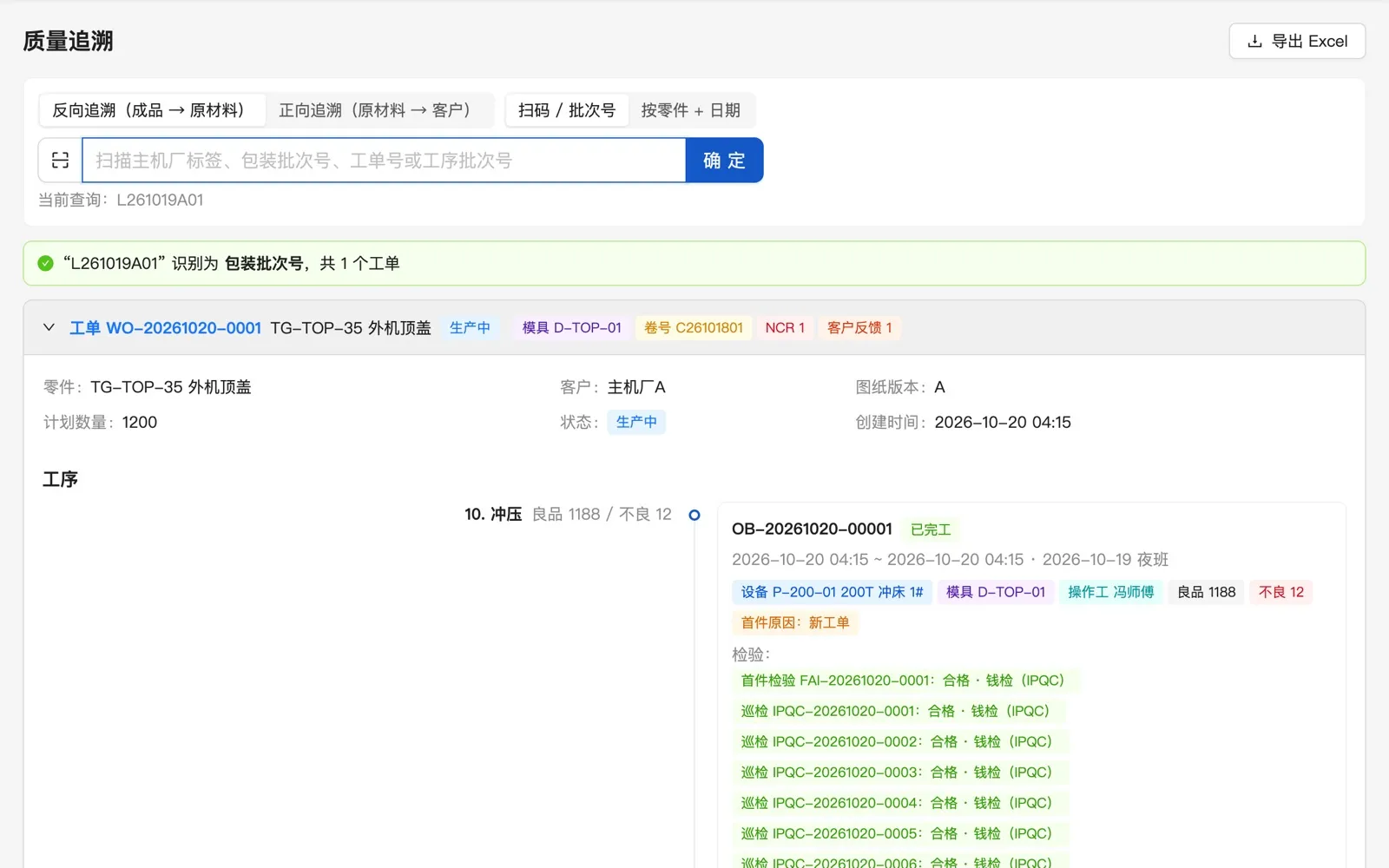Click the 生产中 tag in header
Viewport: 1389px width, 868px height.
(470, 327)
